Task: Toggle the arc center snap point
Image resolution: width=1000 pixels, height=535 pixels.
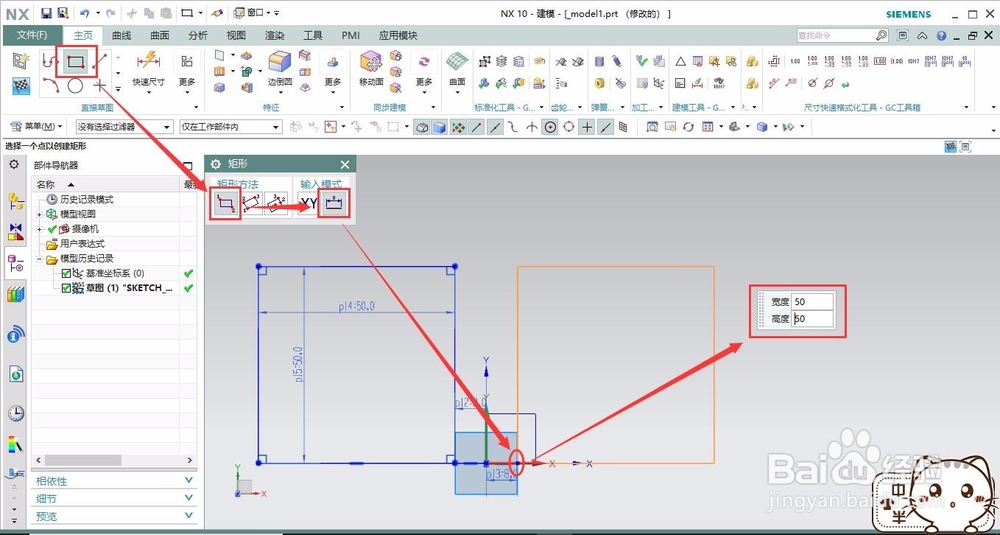Action: pos(550,127)
